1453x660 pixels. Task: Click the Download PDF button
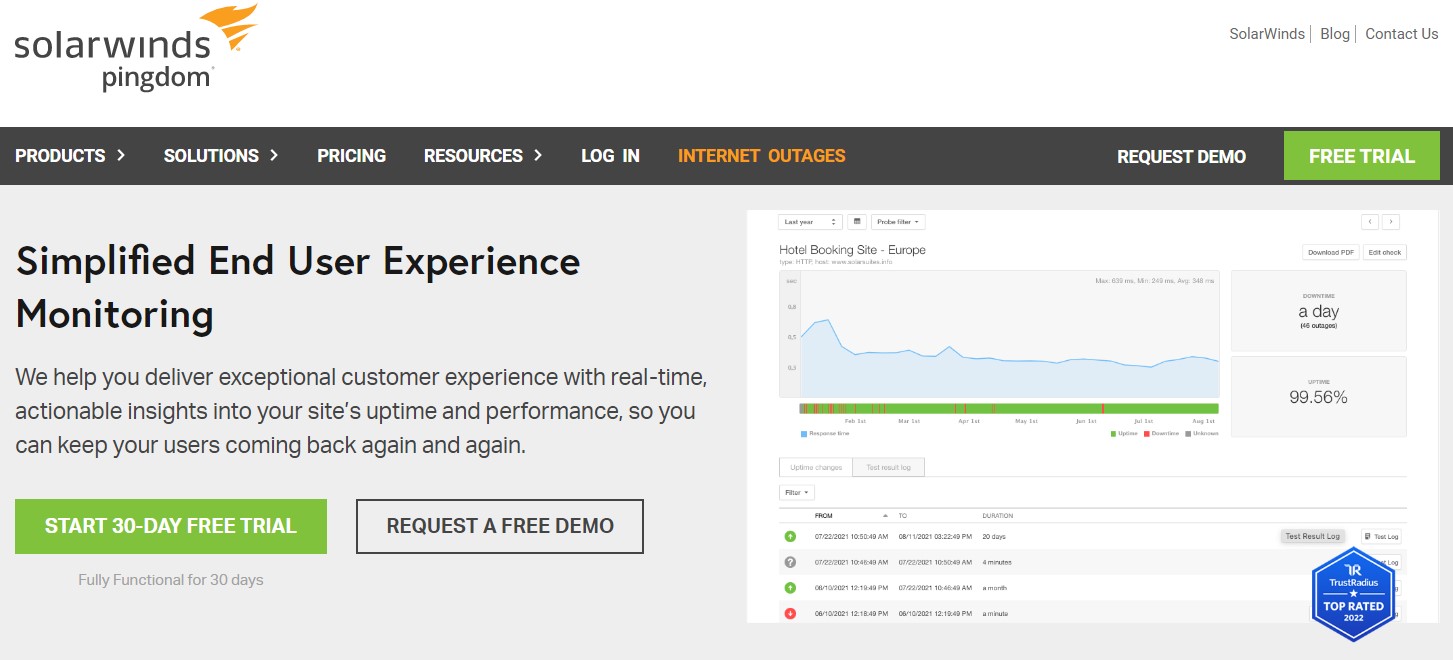(x=1331, y=252)
